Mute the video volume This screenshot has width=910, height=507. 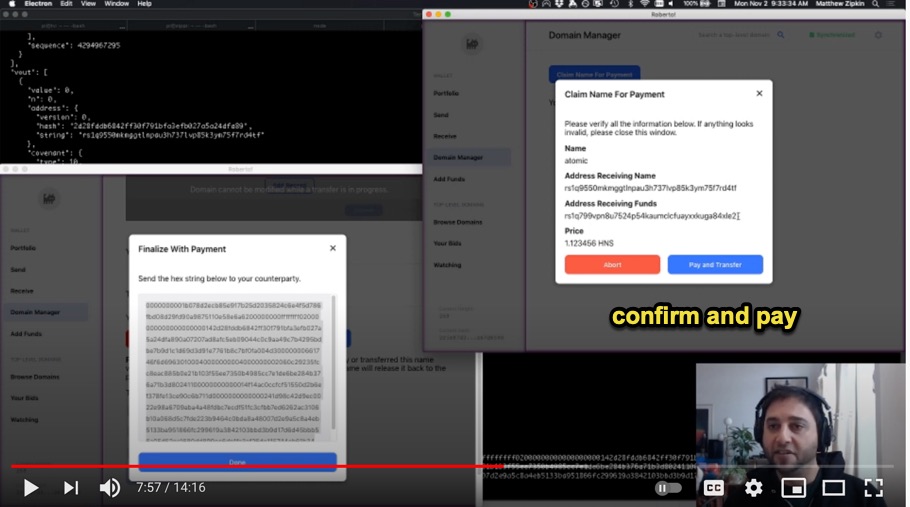point(110,488)
